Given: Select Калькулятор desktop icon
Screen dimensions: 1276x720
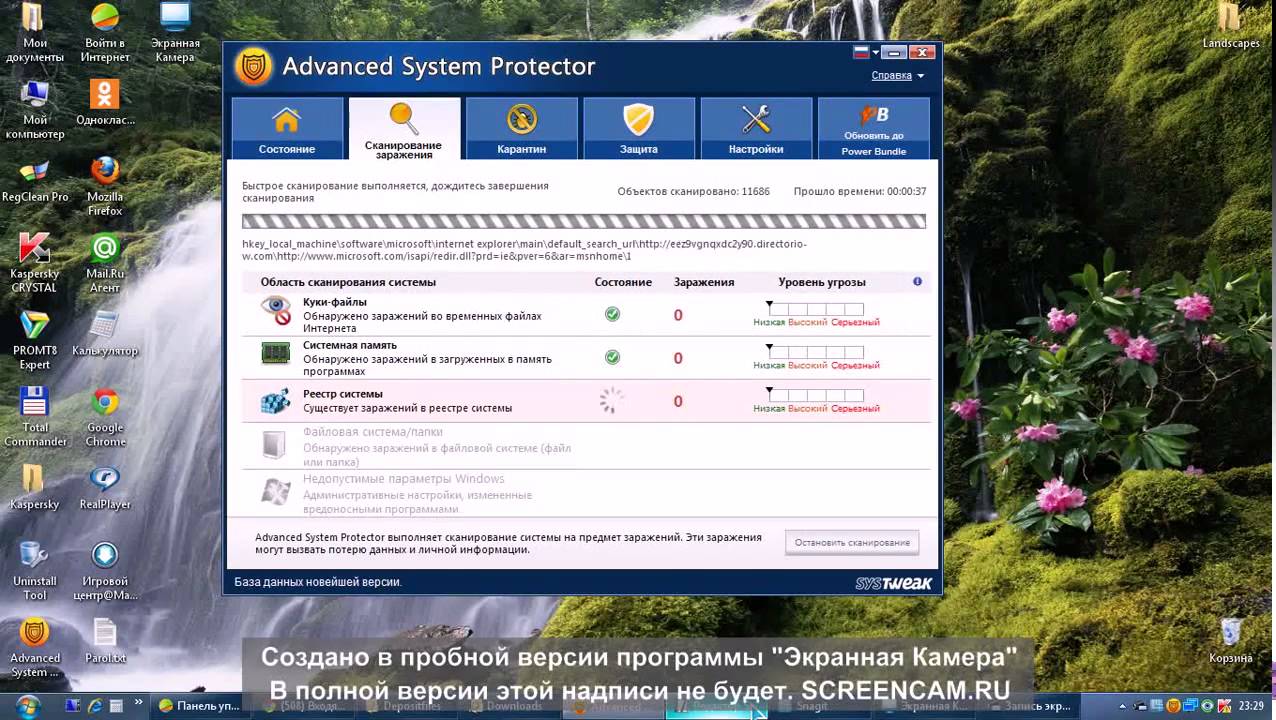Looking at the screenshot, I should tap(105, 334).
